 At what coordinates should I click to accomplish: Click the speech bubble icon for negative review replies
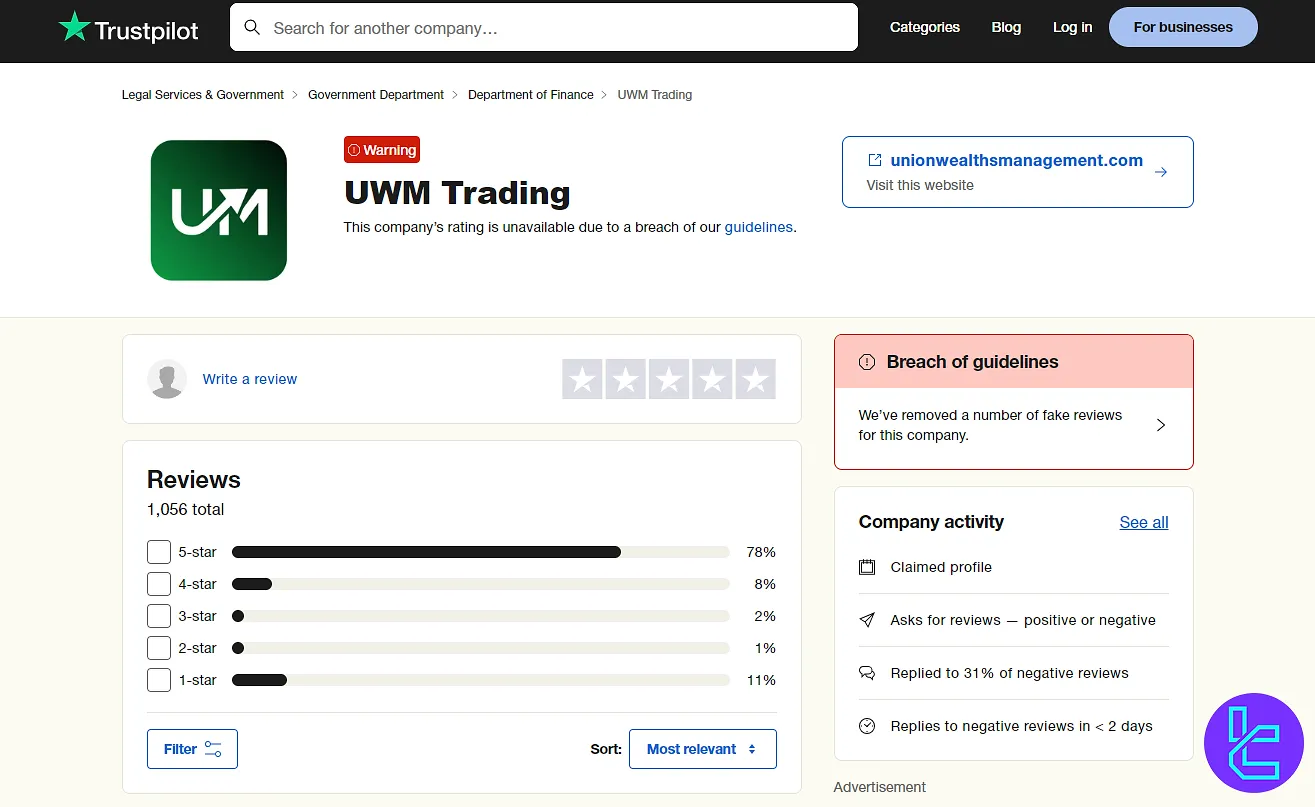[x=867, y=672]
